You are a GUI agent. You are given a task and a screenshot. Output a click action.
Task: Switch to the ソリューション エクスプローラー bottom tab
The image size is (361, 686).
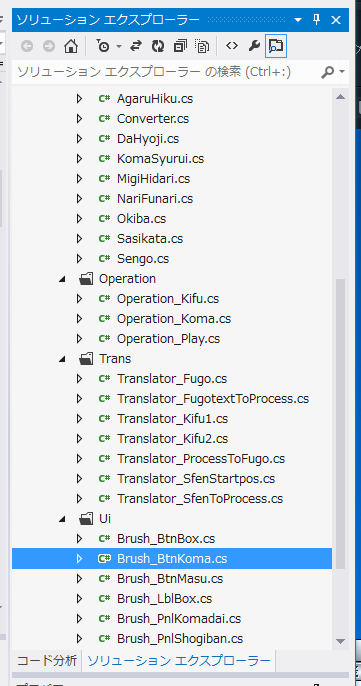click(179, 660)
